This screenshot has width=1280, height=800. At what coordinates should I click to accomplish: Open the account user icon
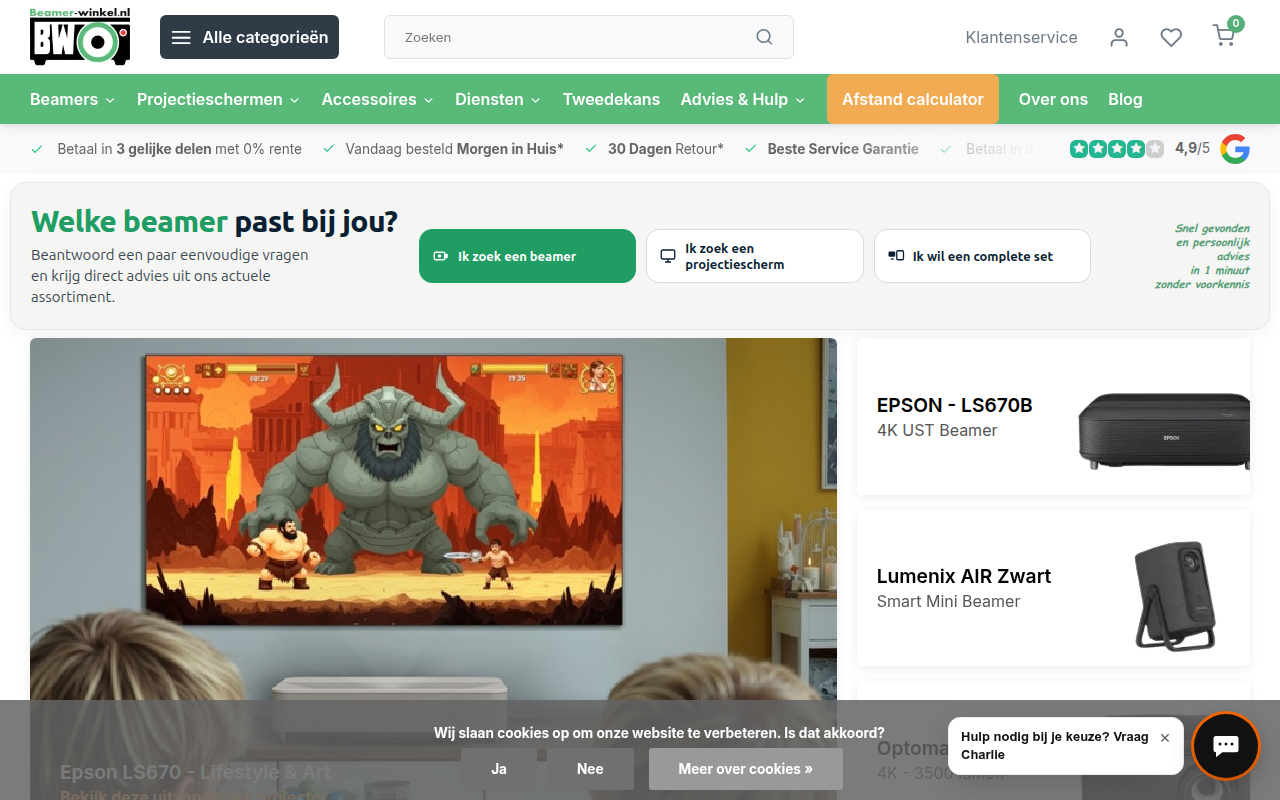click(x=1119, y=37)
